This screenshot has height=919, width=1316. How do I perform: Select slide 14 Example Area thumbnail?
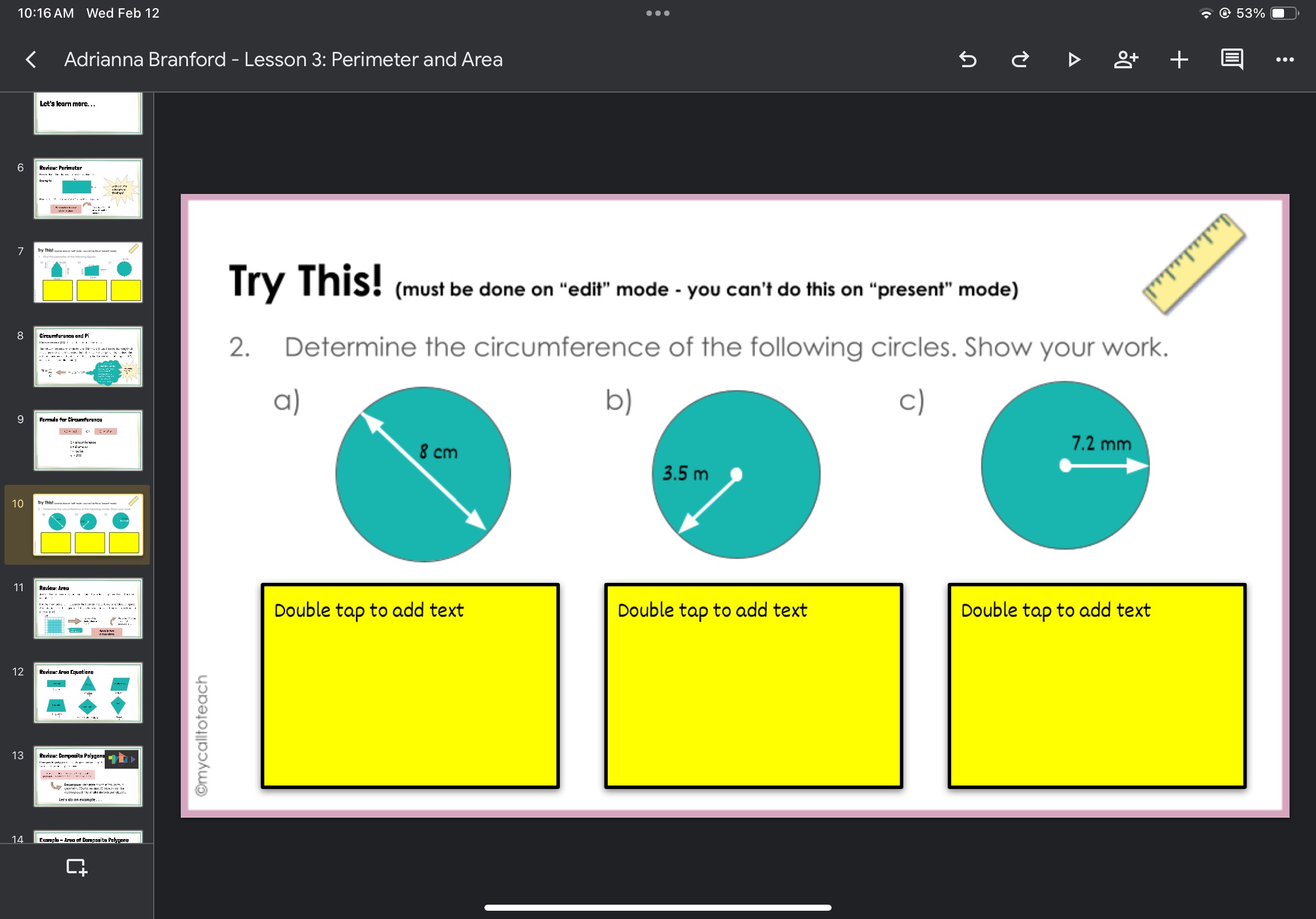88,836
